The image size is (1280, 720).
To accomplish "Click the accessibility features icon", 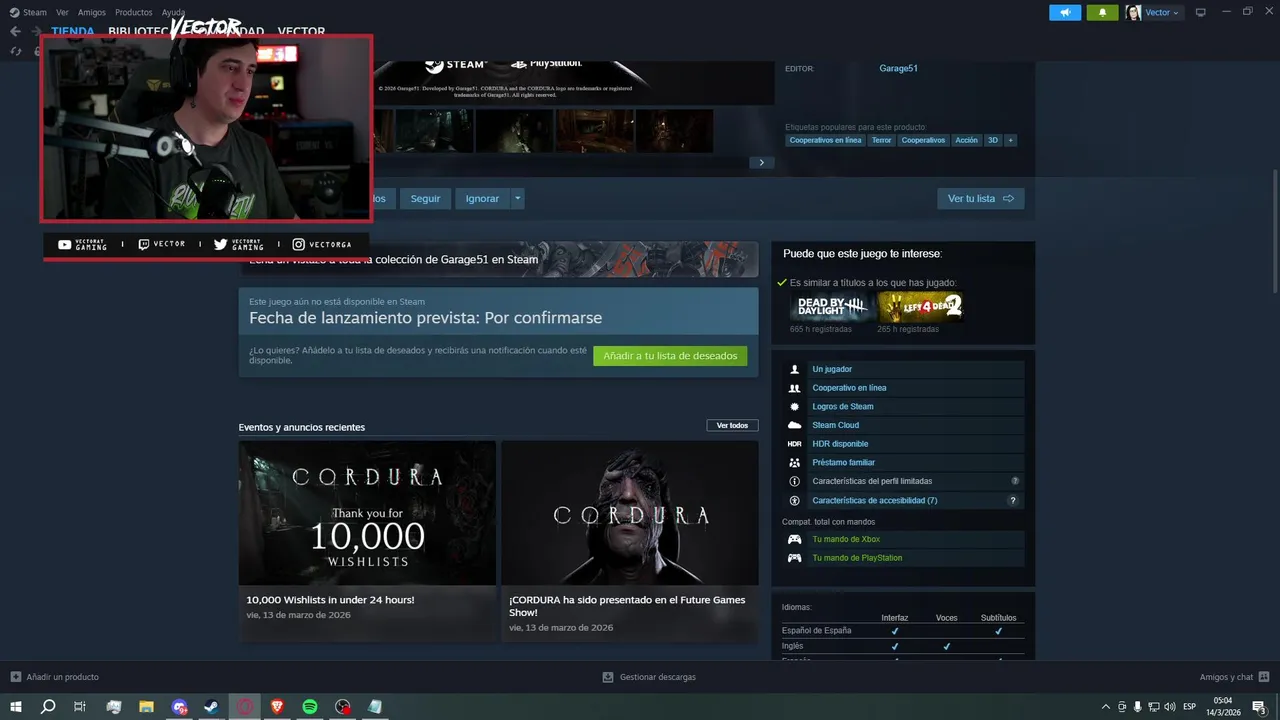I will [794, 500].
